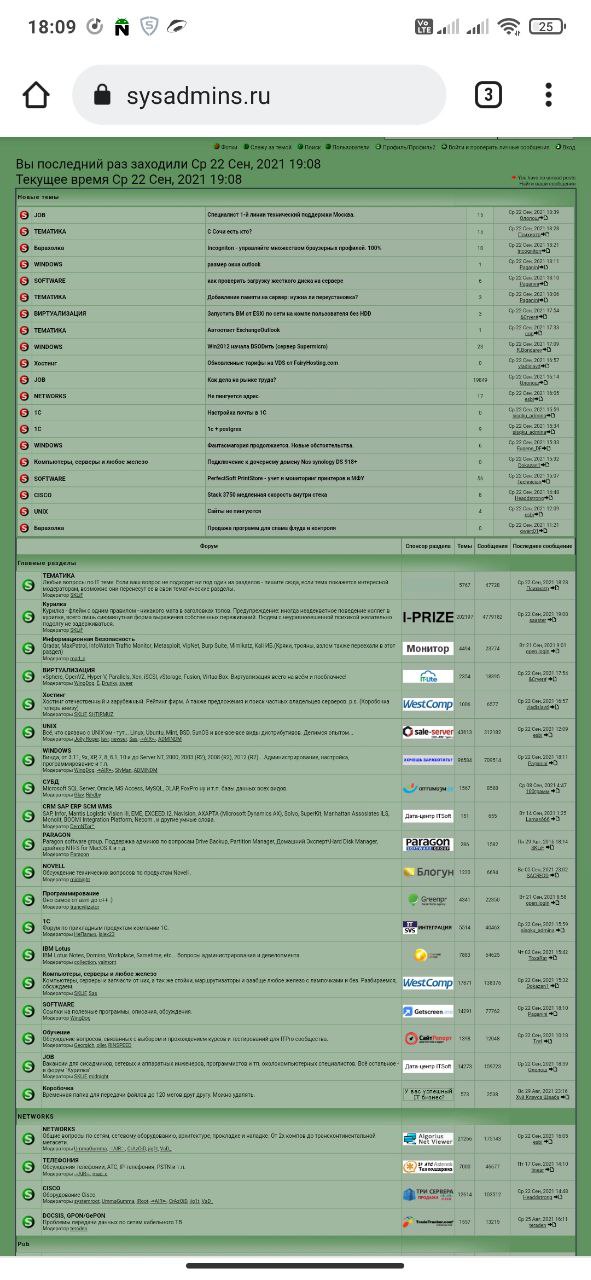This screenshot has height=1280, width=591.
Task: Open 'Войти и проверить личные сообщения' menu link
Action: coord(497,147)
